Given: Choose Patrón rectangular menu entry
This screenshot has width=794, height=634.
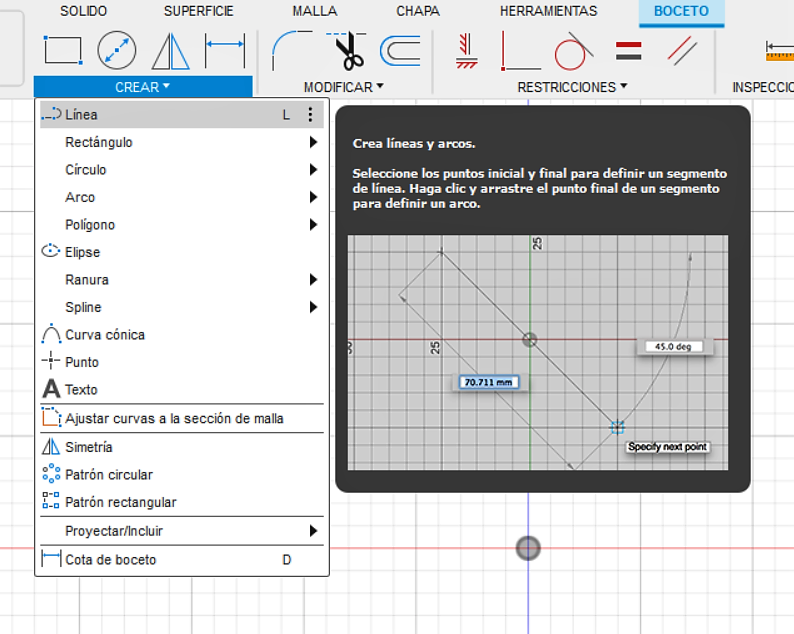Looking at the screenshot, I should coord(182,502).
